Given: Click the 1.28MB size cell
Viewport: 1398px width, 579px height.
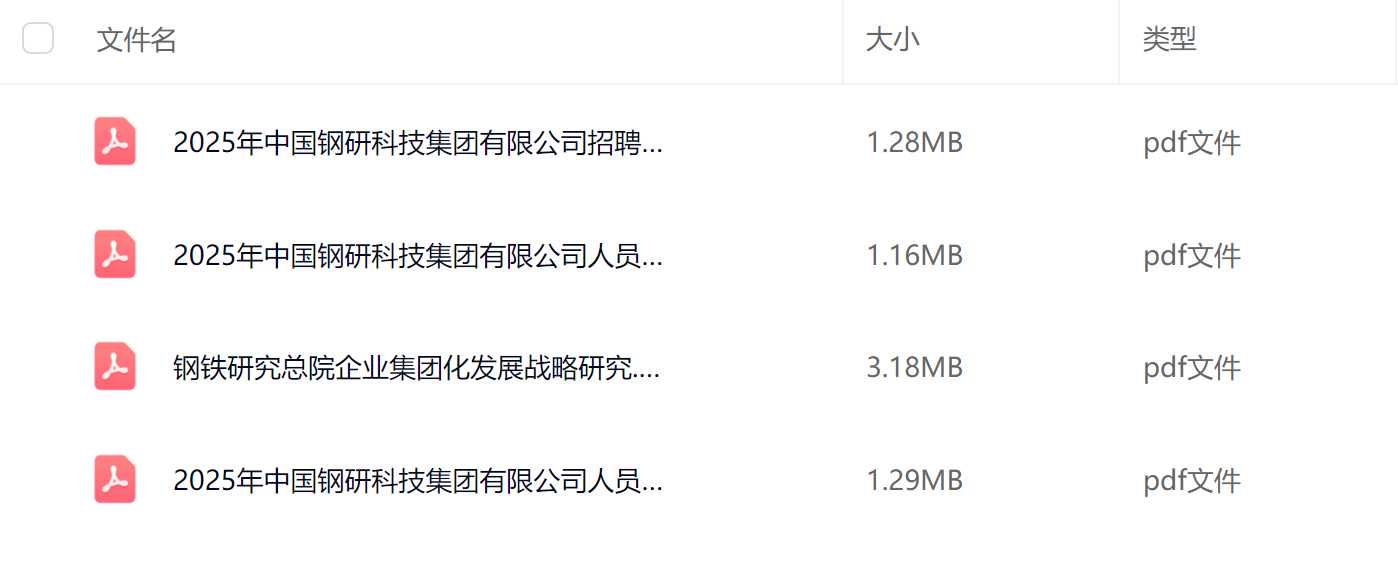Looking at the screenshot, I should [914, 143].
